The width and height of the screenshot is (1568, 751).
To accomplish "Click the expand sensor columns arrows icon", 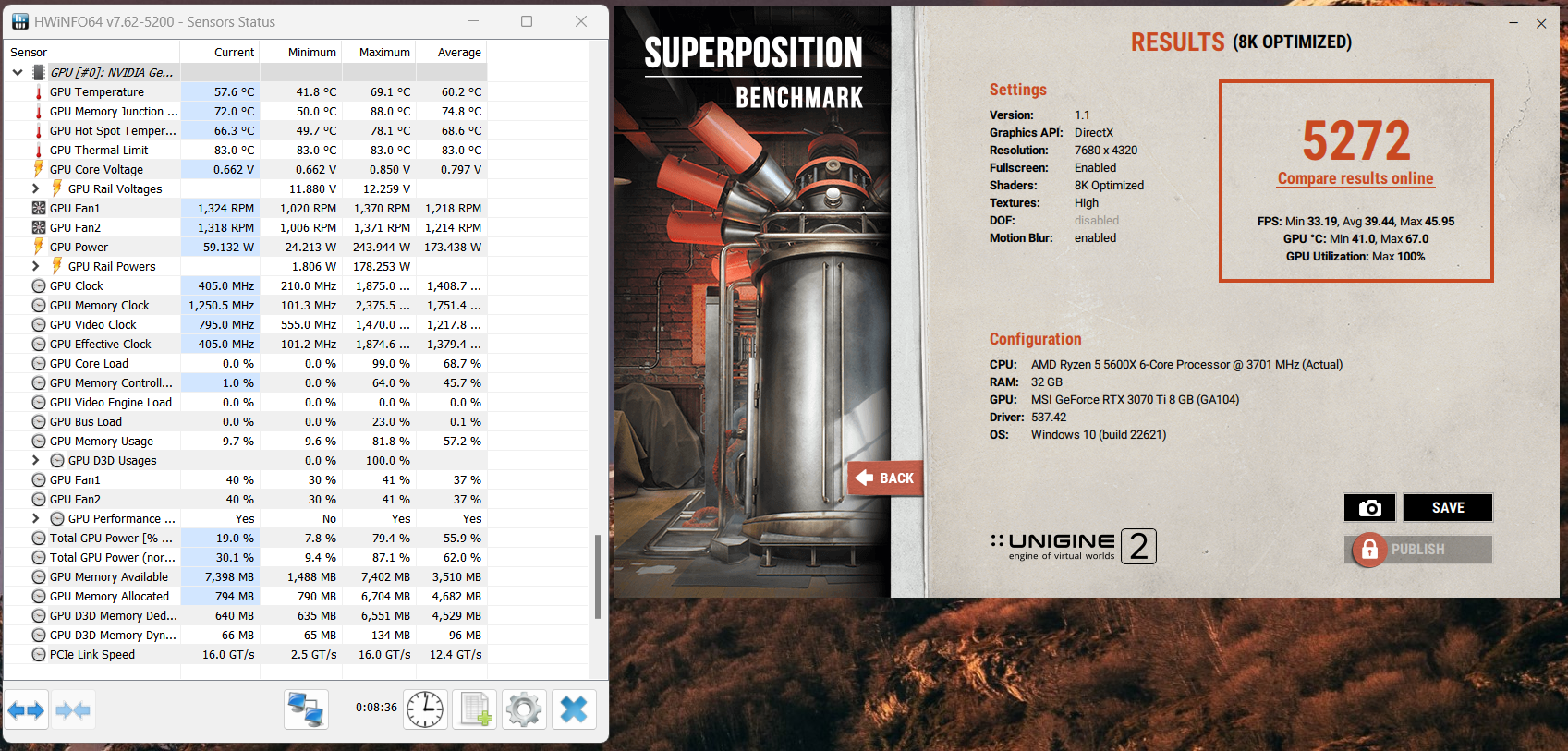I will coord(26,710).
